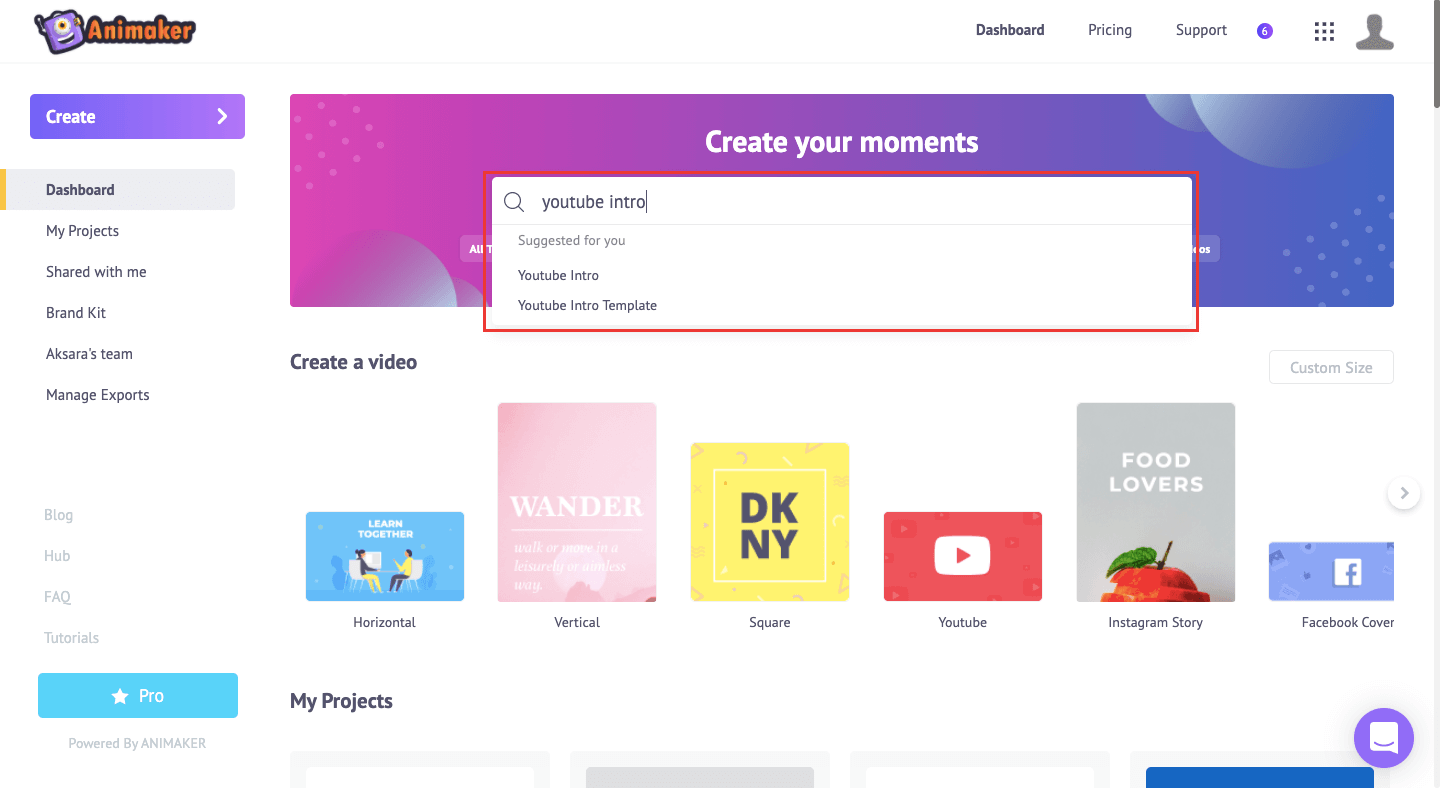Viewport: 1440px width, 788px height.
Task: Click the Pro upgrade button
Action: [x=138, y=696]
